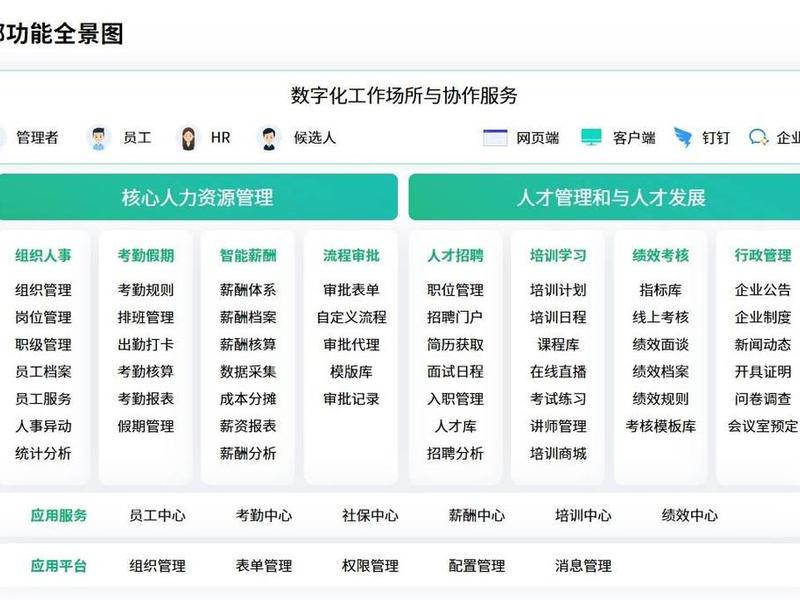
Task: Click 模版库 item
Action: point(351,371)
